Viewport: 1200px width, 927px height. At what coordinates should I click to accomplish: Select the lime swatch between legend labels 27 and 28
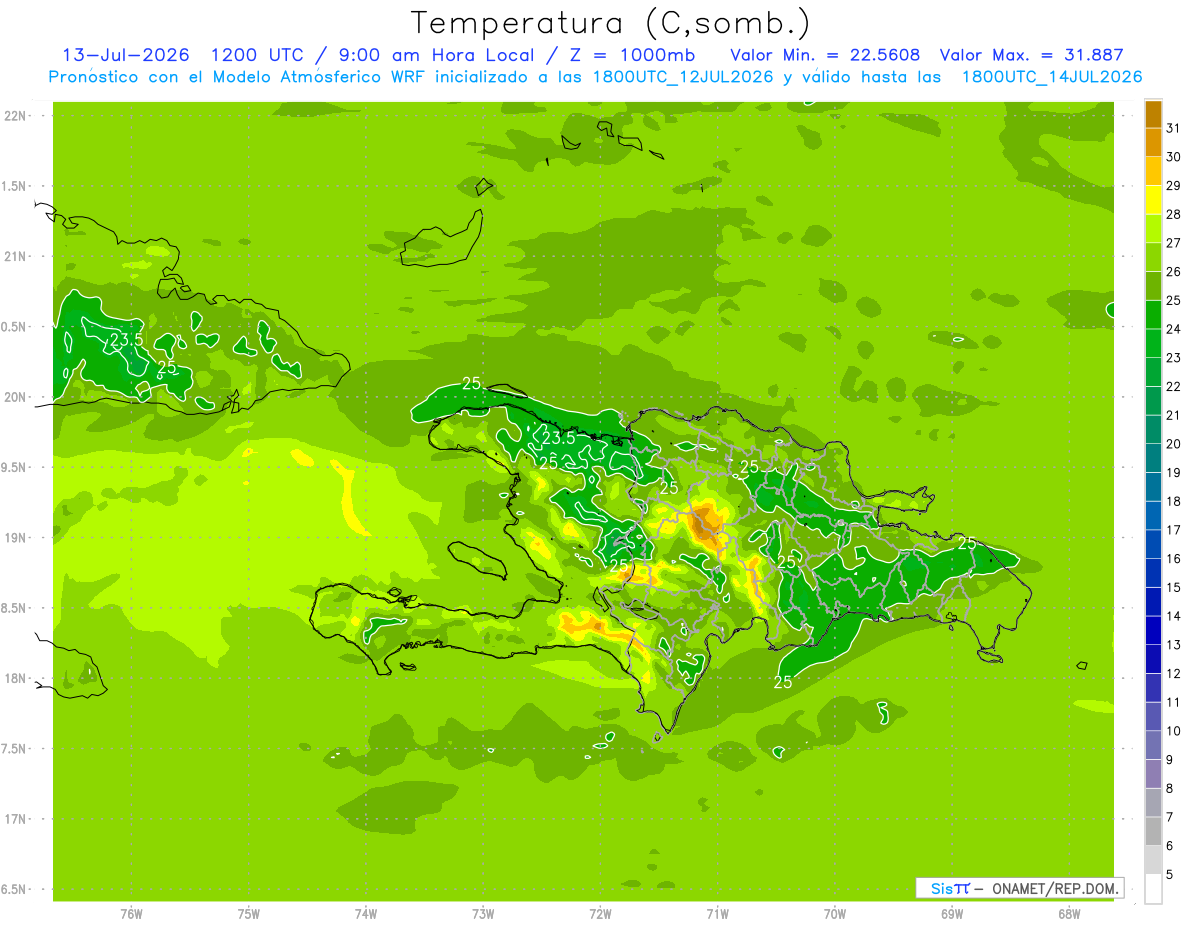coord(1153,229)
